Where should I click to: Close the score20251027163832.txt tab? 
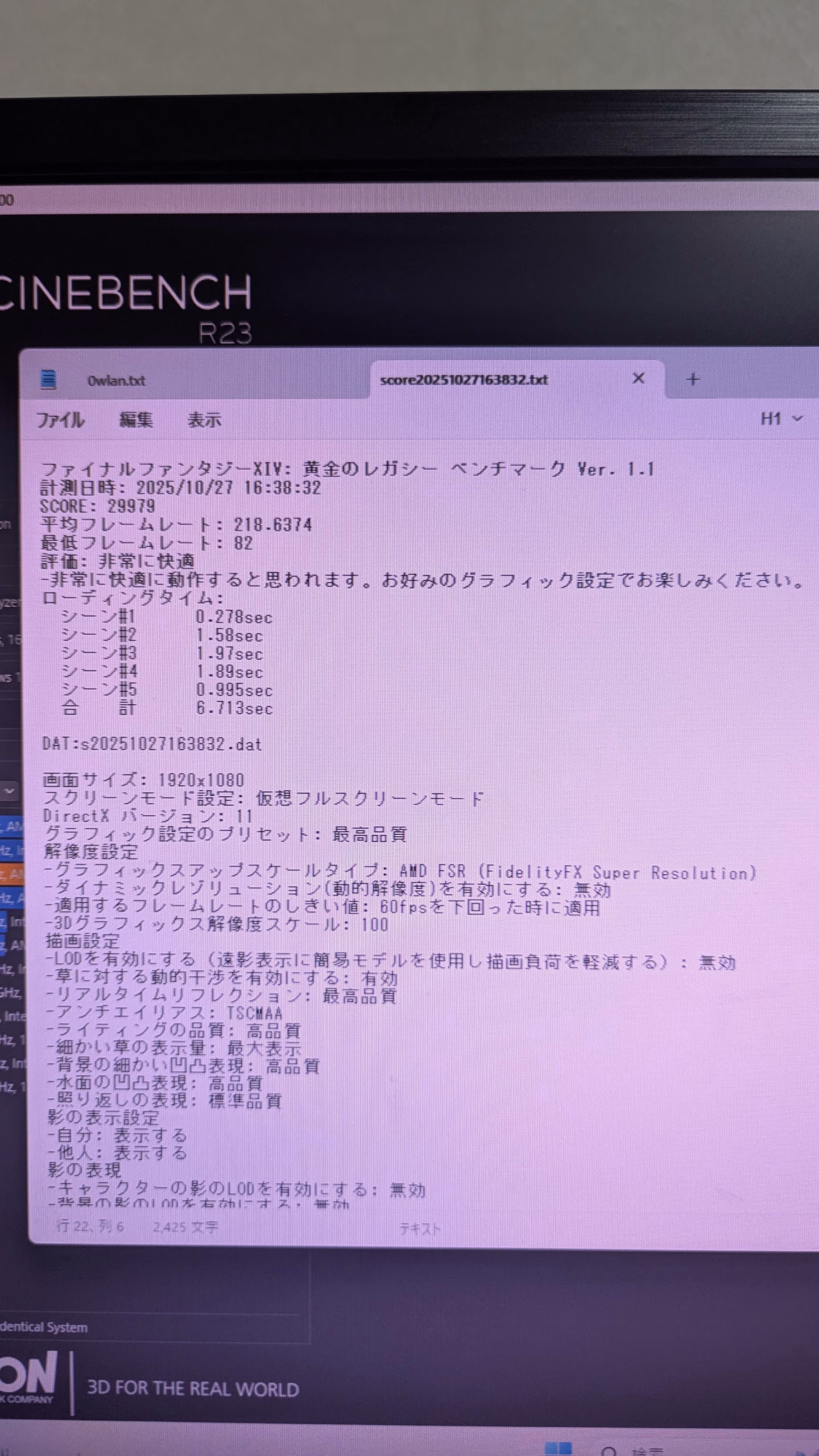pyautogui.click(x=639, y=378)
